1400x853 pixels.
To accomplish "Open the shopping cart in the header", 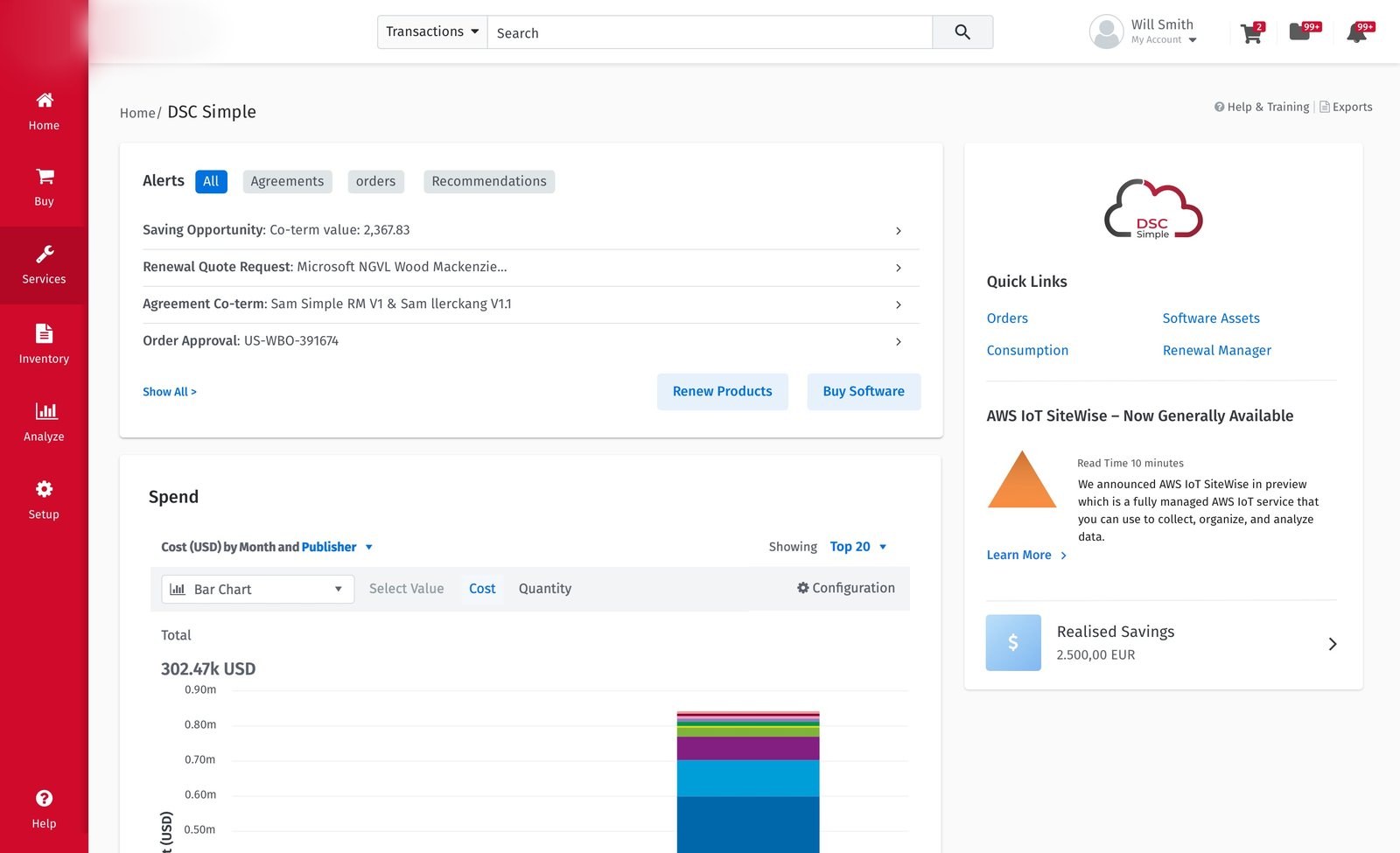I will pos(1252,33).
